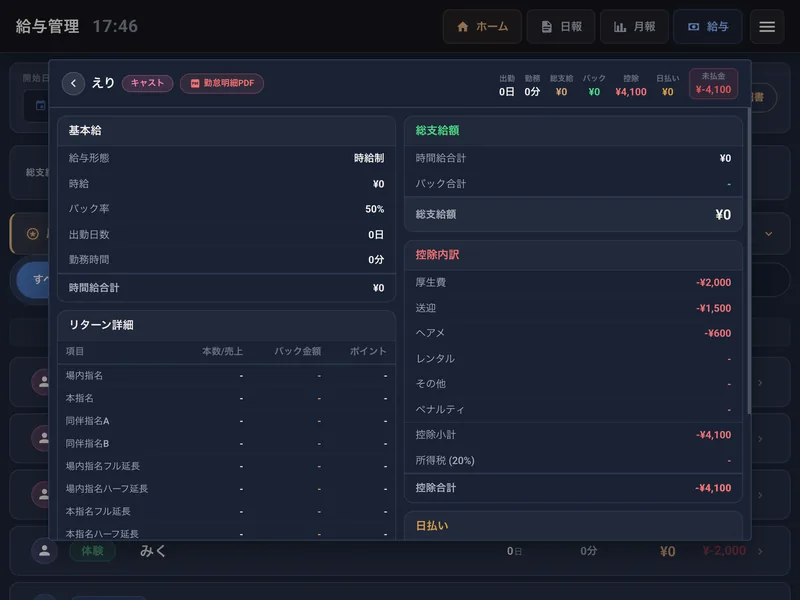The height and width of the screenshot is (600, 800).
Task: Click the 体験 badge beside みく
Action: tap(93, 550)
